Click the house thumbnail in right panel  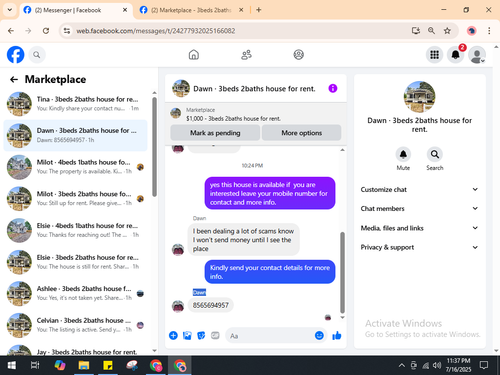coord(419,97)
